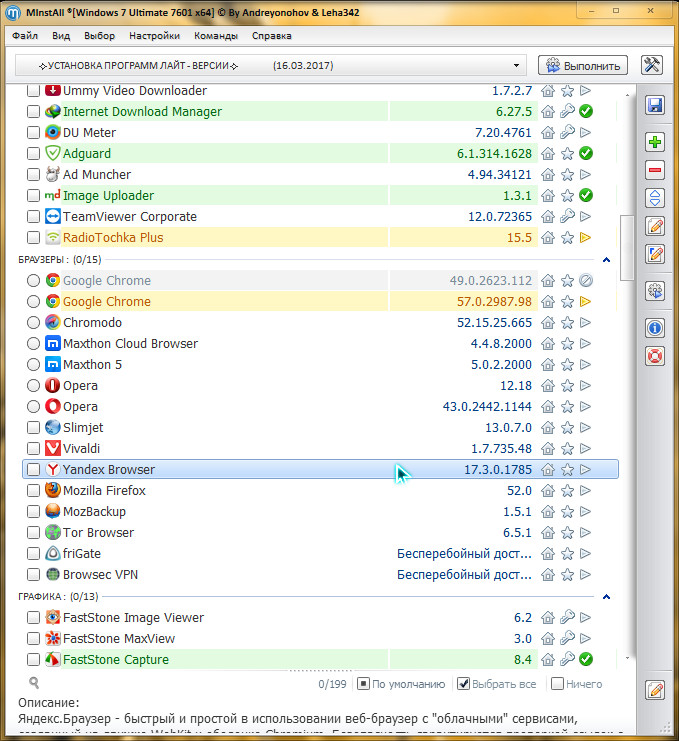Screen dimensions: 679x741
Task: Click play arrow on Chromodo row
Action: tap(585, 322)
